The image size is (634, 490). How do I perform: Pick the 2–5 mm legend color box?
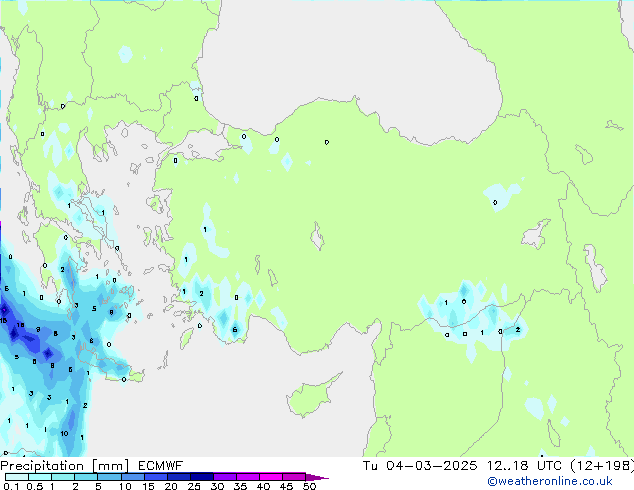click(86, 477)
